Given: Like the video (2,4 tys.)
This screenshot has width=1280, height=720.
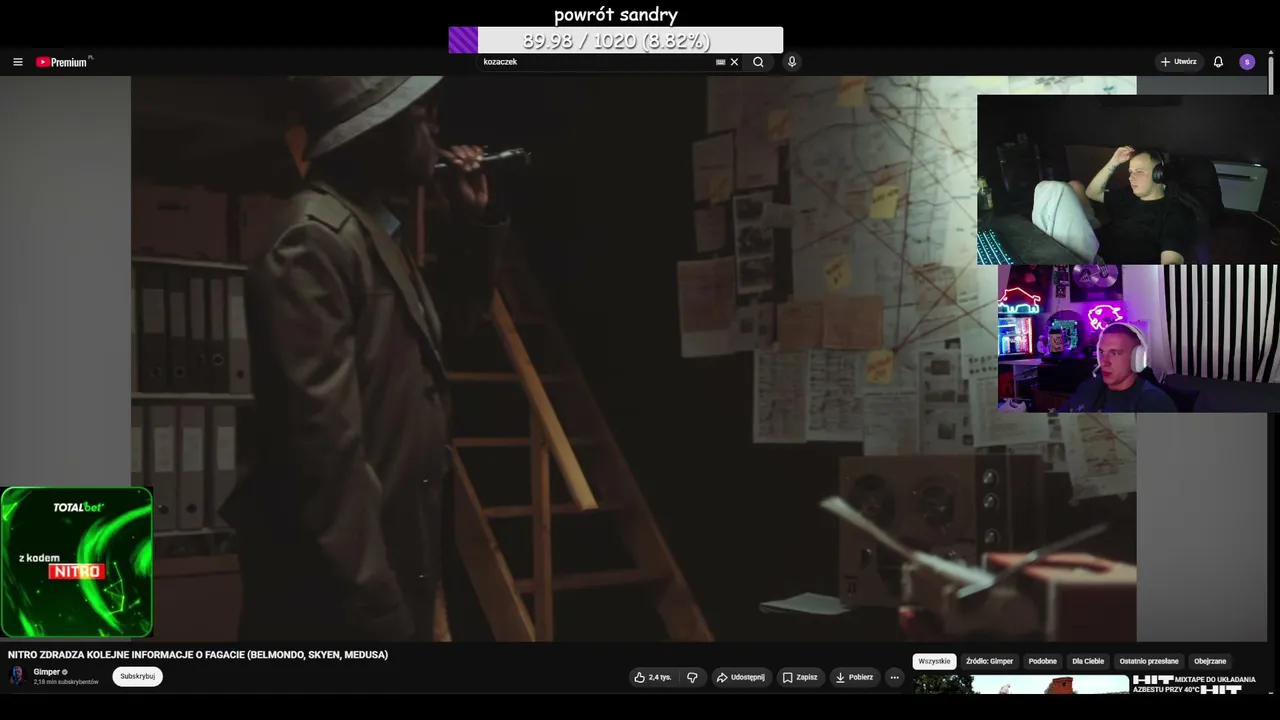Looking at the screenshot, I should (x=653, y=677).
